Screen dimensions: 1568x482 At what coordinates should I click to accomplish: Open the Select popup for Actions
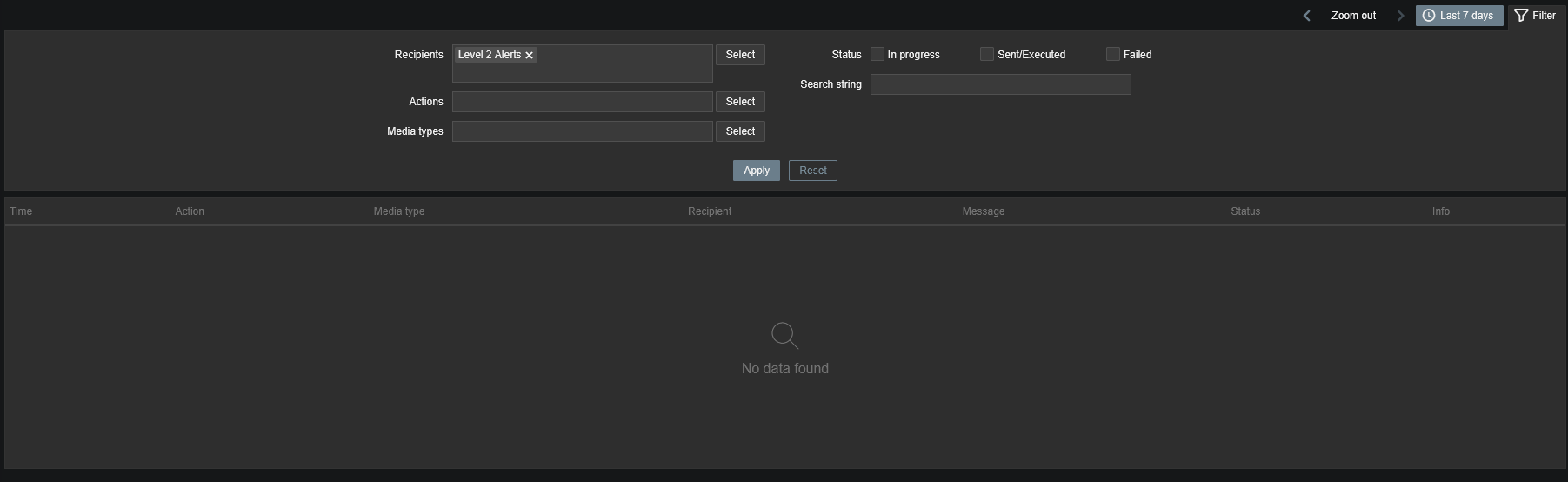[740, 102]
